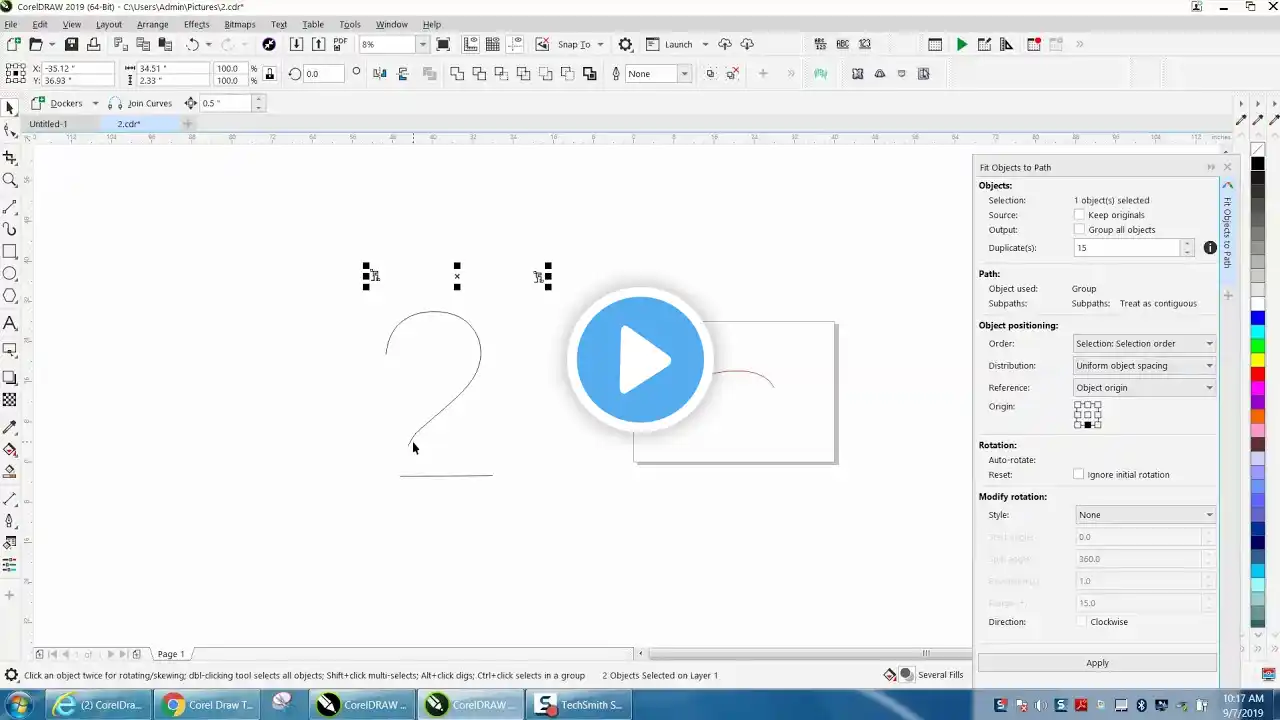Click the Options gear icon
1280x720 pixels.
pyautogui.click(x=625, y=44)
